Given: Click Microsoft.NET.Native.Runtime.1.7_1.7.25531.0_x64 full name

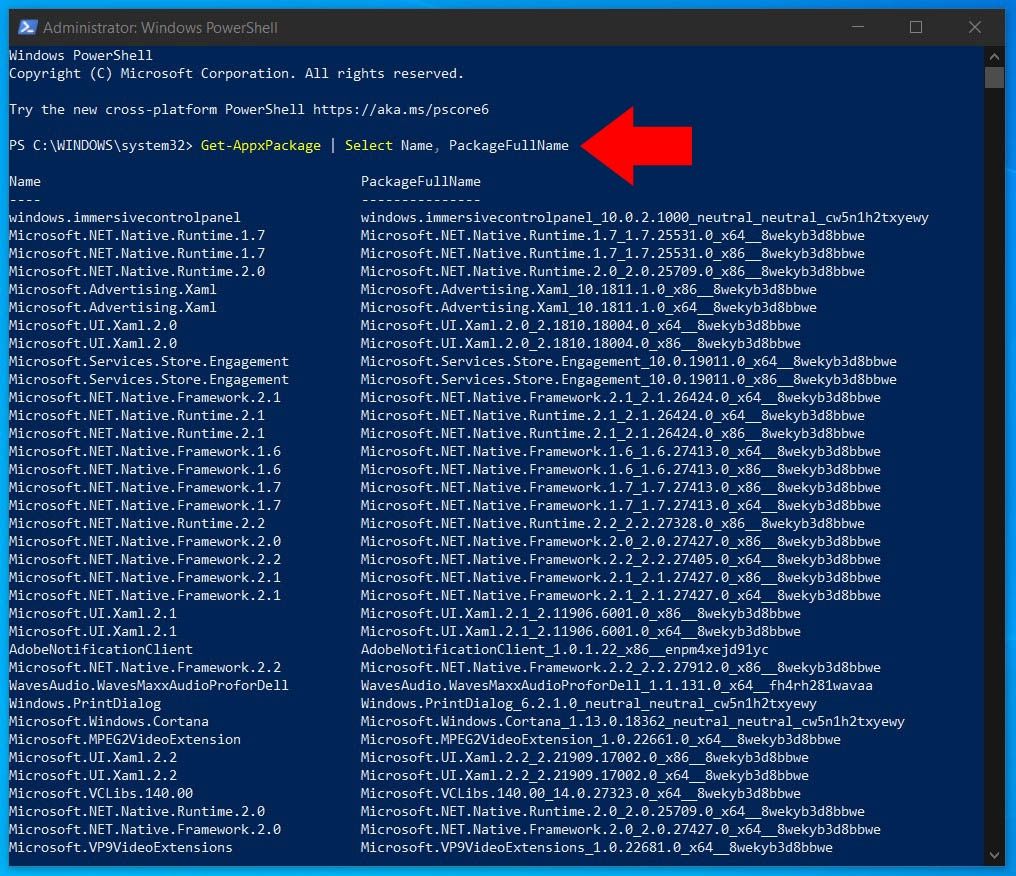Looking at the screenshot, I should tap(613, 235).
